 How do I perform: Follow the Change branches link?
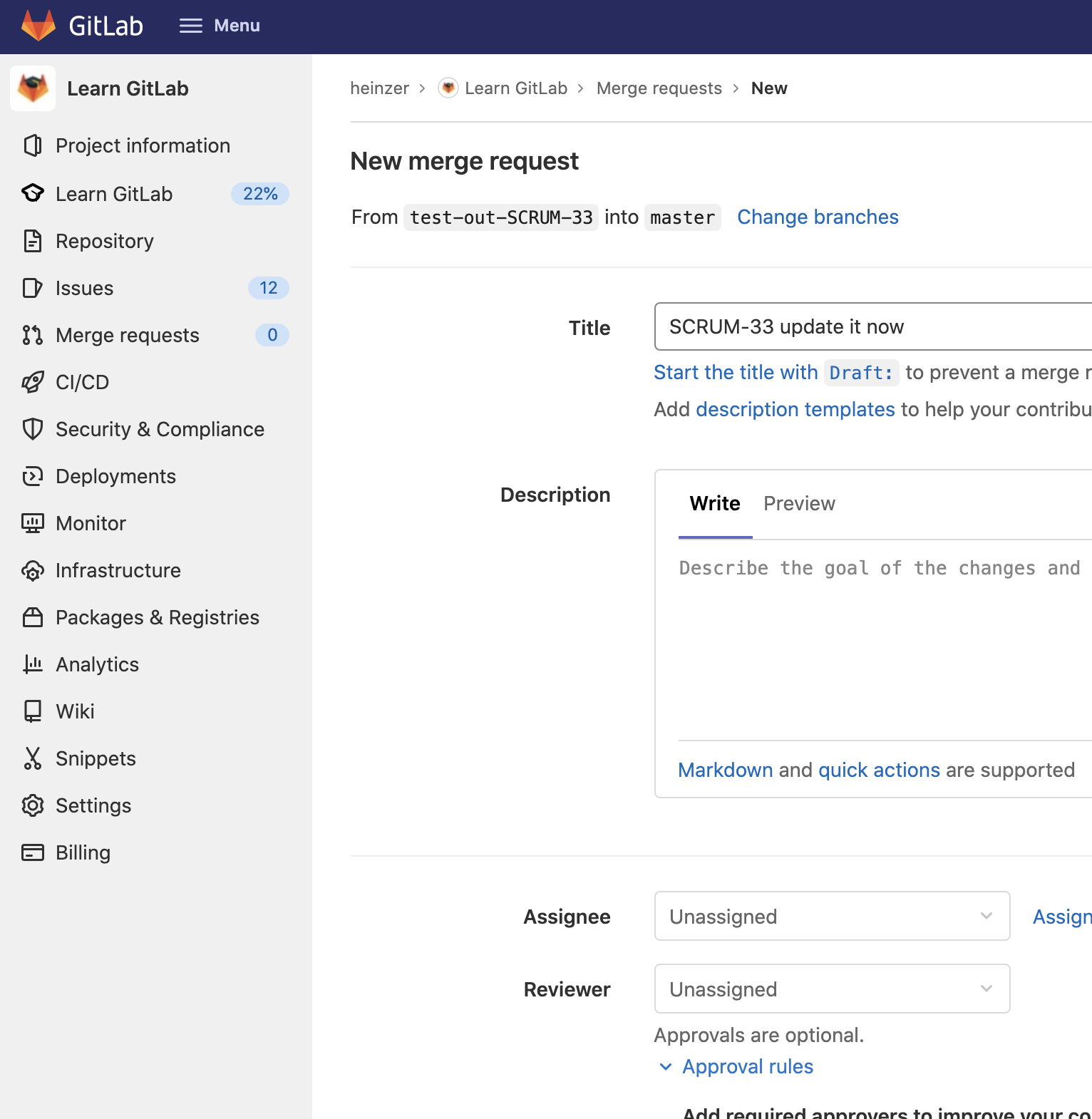click(x=818, y=217)
